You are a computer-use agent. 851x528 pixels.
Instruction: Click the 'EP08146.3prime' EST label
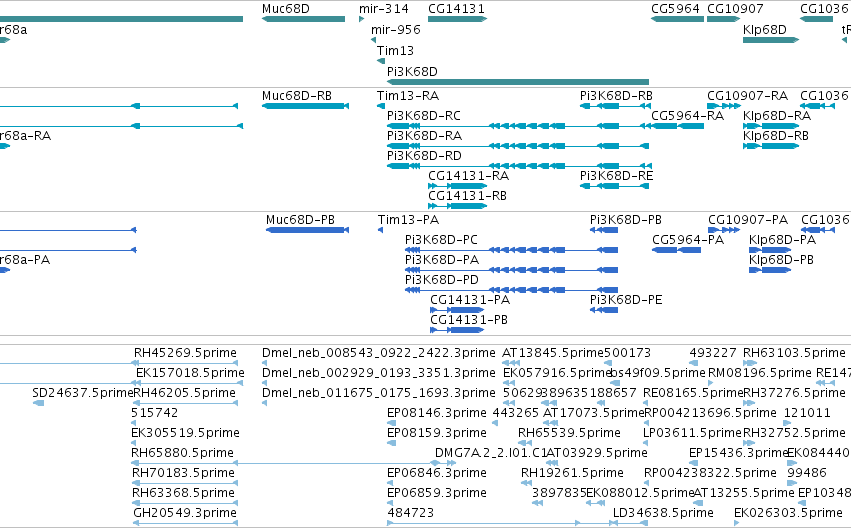pyautogui.click(x=437, y=413)
